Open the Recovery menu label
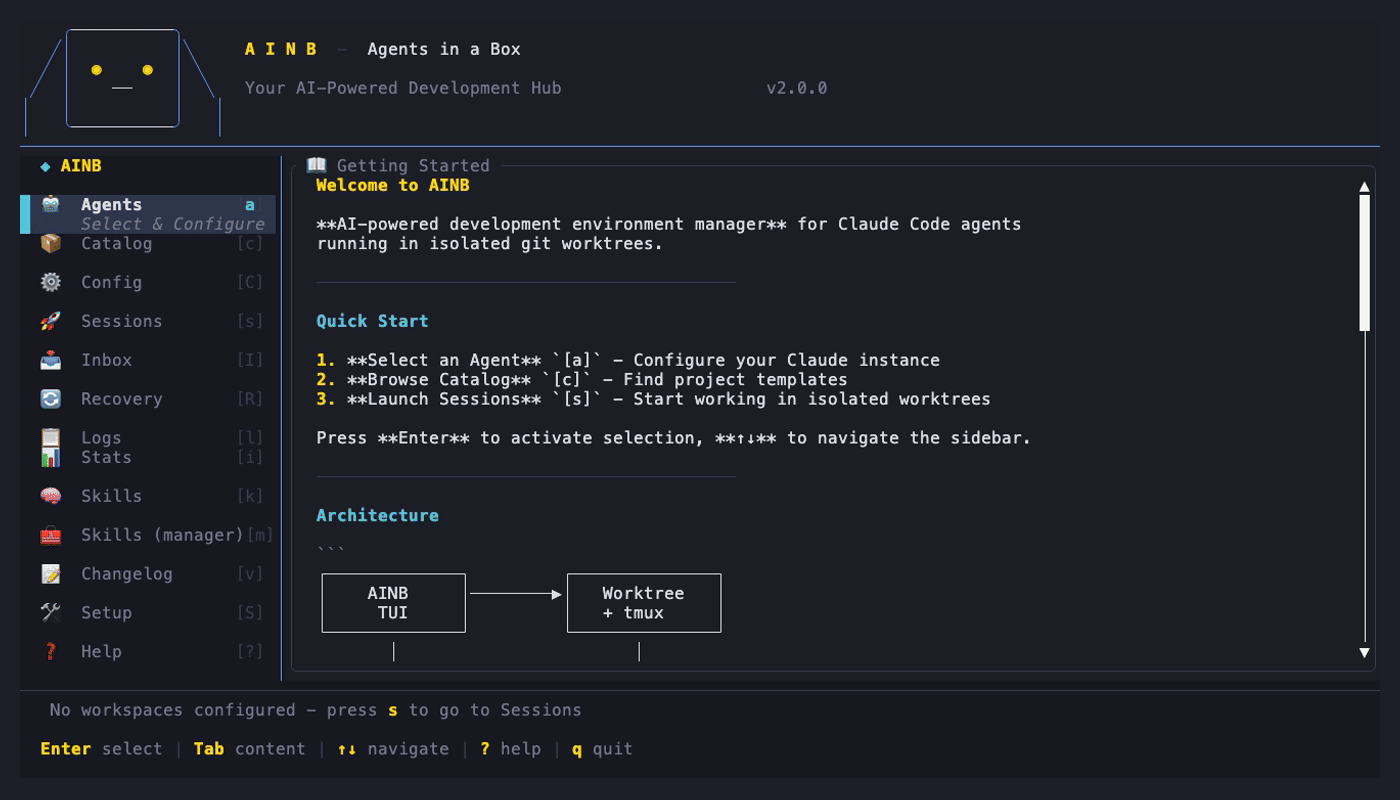 coord(122,399)
